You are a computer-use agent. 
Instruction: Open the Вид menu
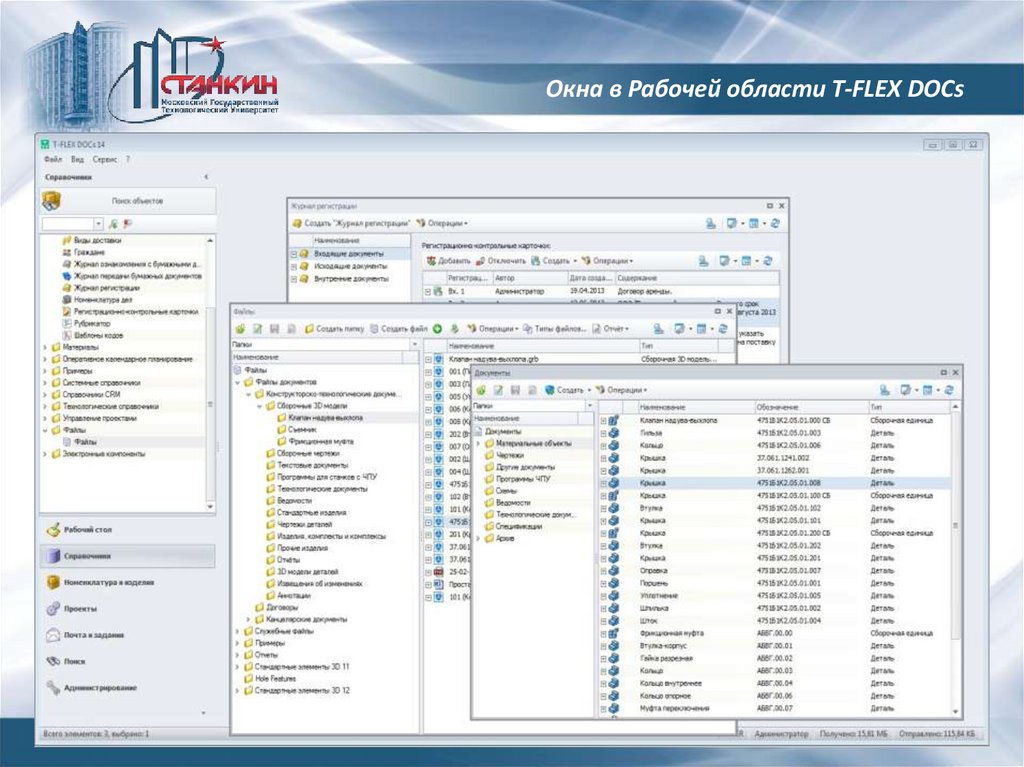tap(77, 159)
